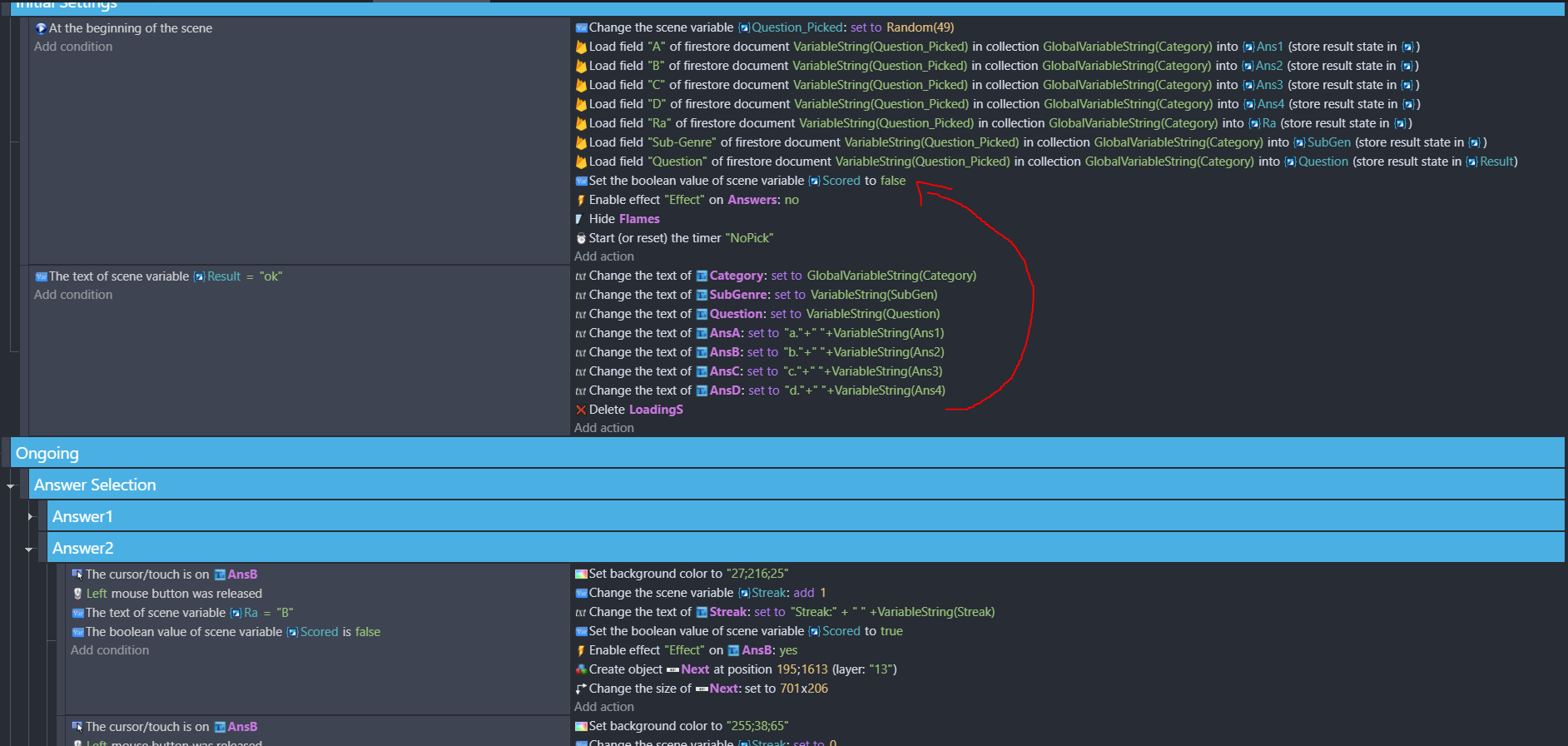Click the red X icon on Delete LoadingS
The width and height of the screenshot is (1568, 746).
click(x=581, y=410)
